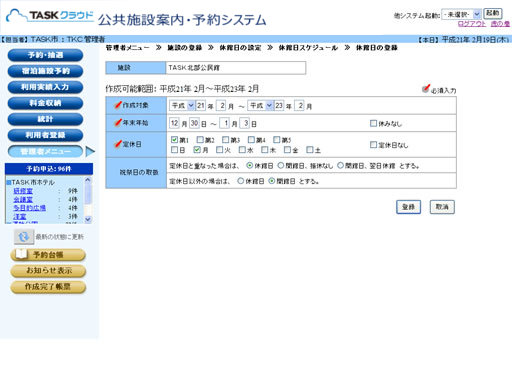Open the 洋室 reservation link
The width and height of the screenshot is (512, 384).
(20, 216)
